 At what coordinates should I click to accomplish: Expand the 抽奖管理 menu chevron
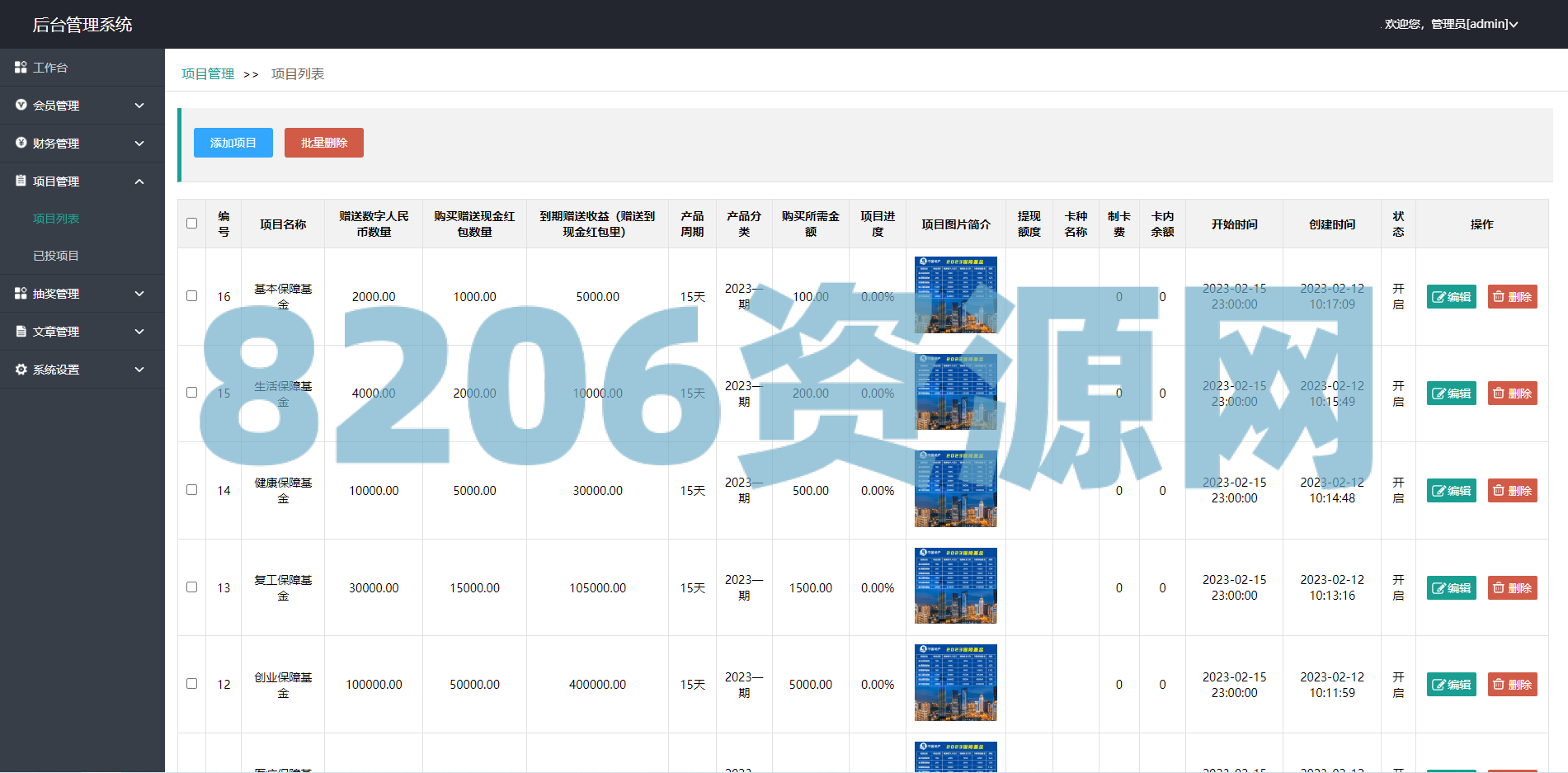[139, 294]
